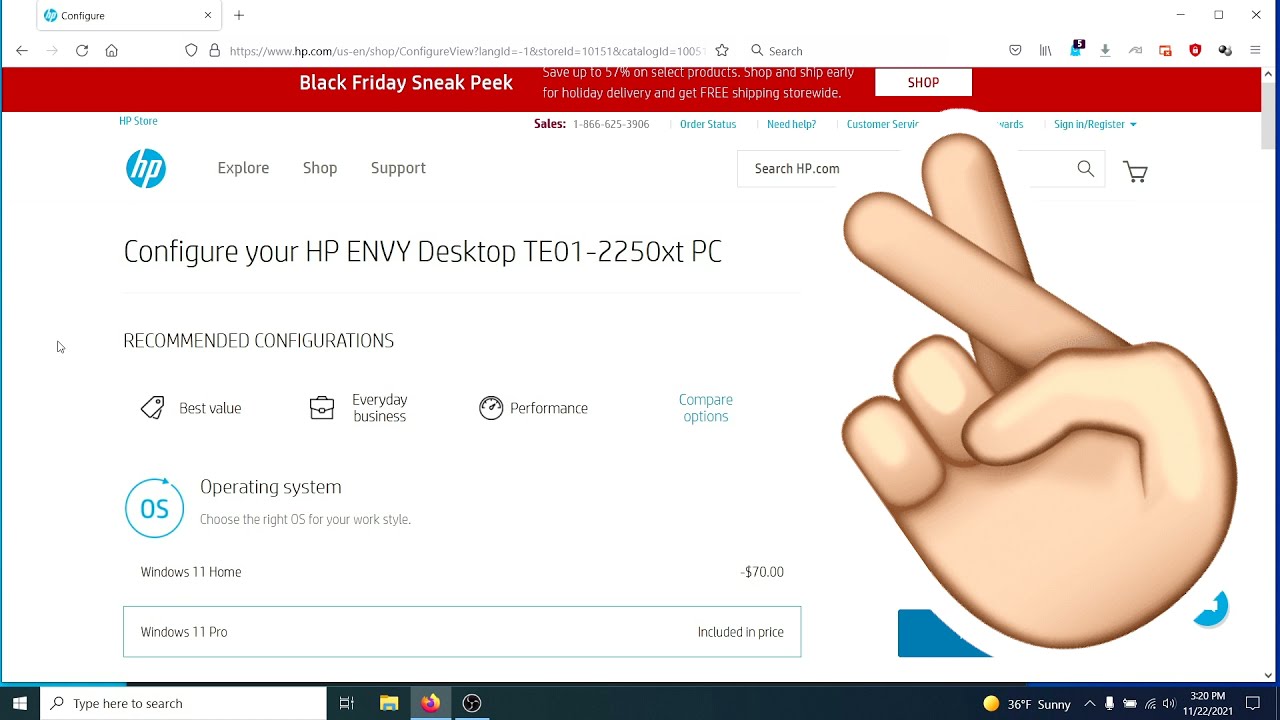Open a new browser tab
1280x720 pixels.
pyautogui.click(x=239, y=15)
